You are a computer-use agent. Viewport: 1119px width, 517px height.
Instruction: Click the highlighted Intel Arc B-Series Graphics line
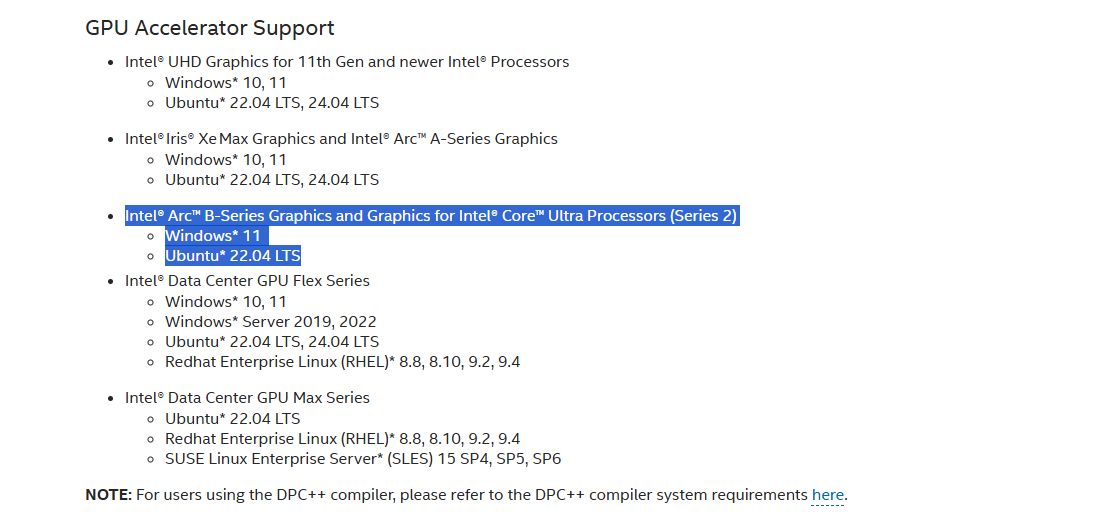(431, 216)
